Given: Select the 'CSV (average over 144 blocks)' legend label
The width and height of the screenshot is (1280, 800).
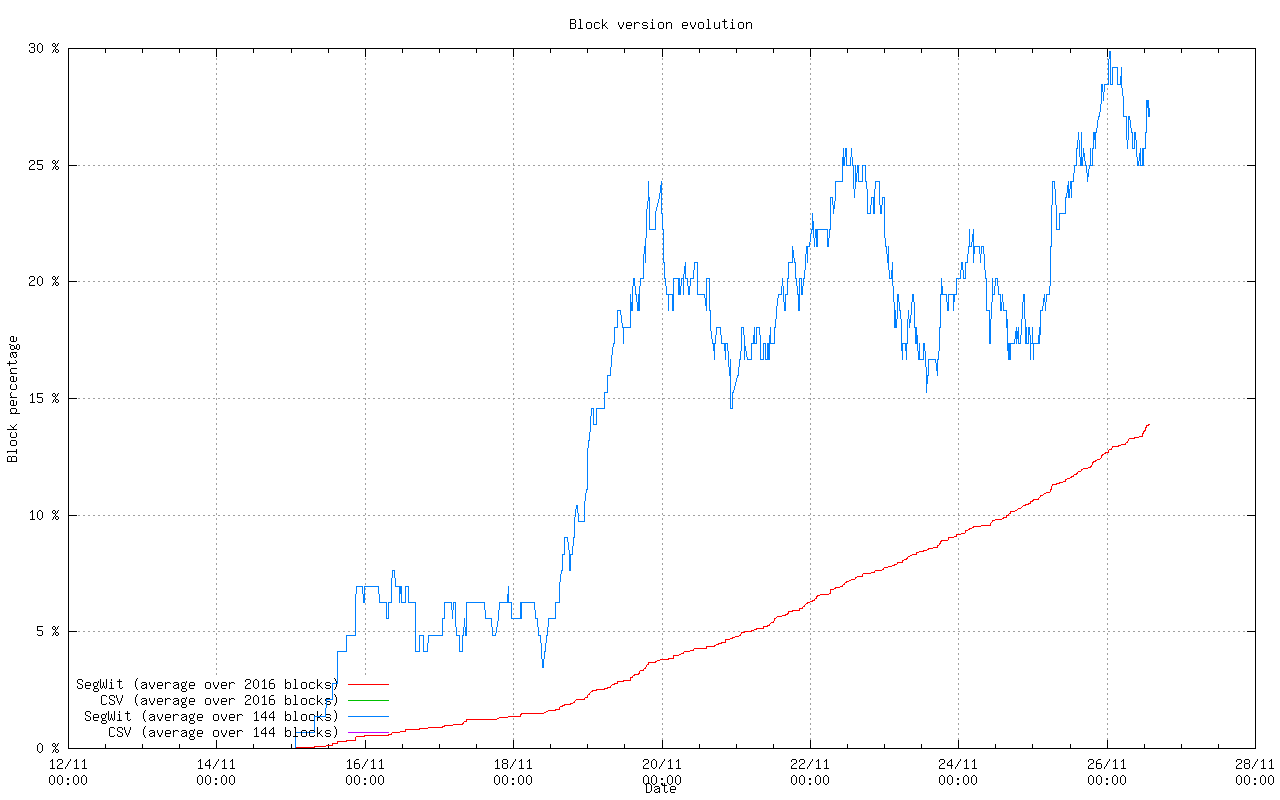Looking at the screenshot, I should [223, 733].
